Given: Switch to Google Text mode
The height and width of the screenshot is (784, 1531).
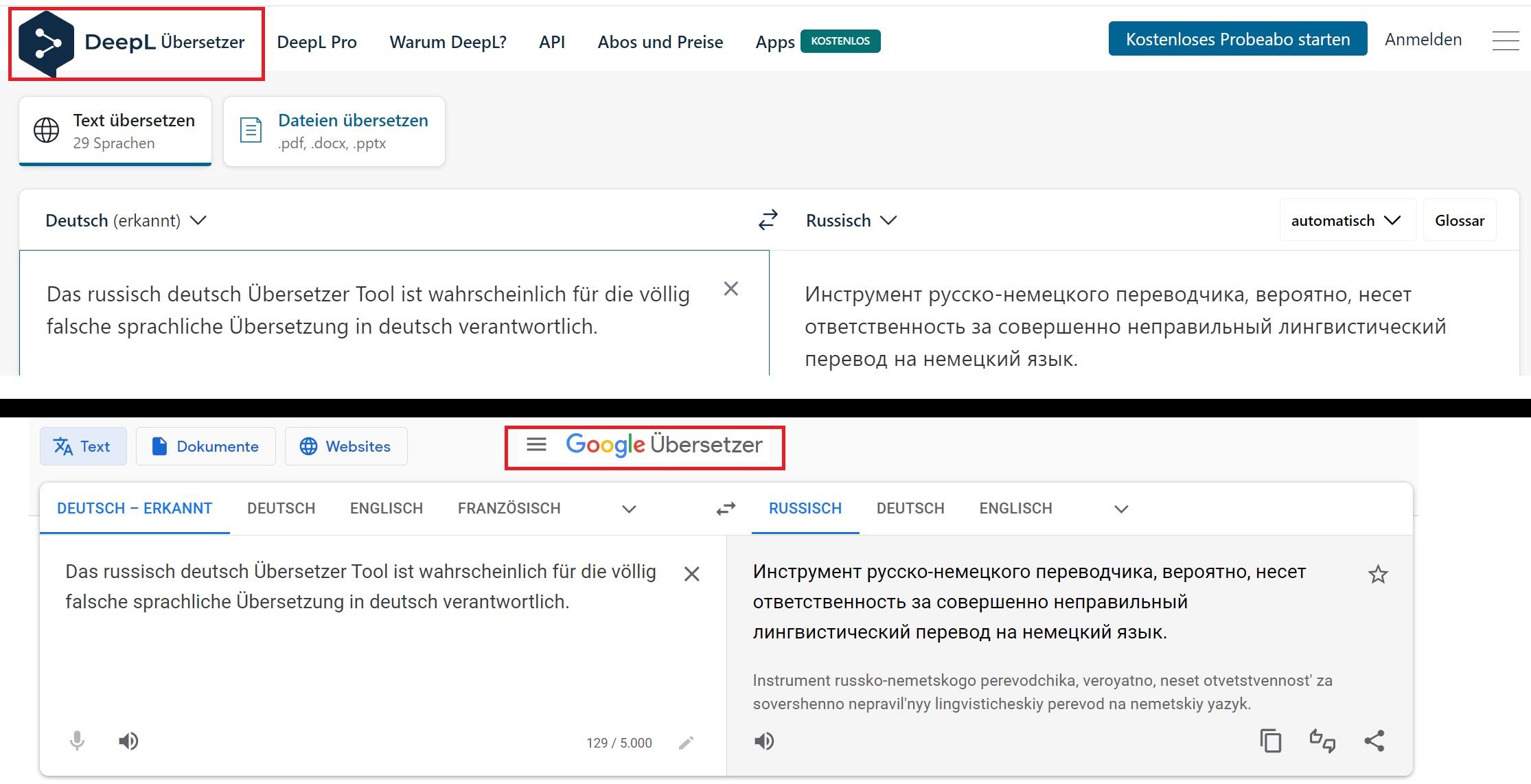Looking at the screenshot, I should coord(83,446).
